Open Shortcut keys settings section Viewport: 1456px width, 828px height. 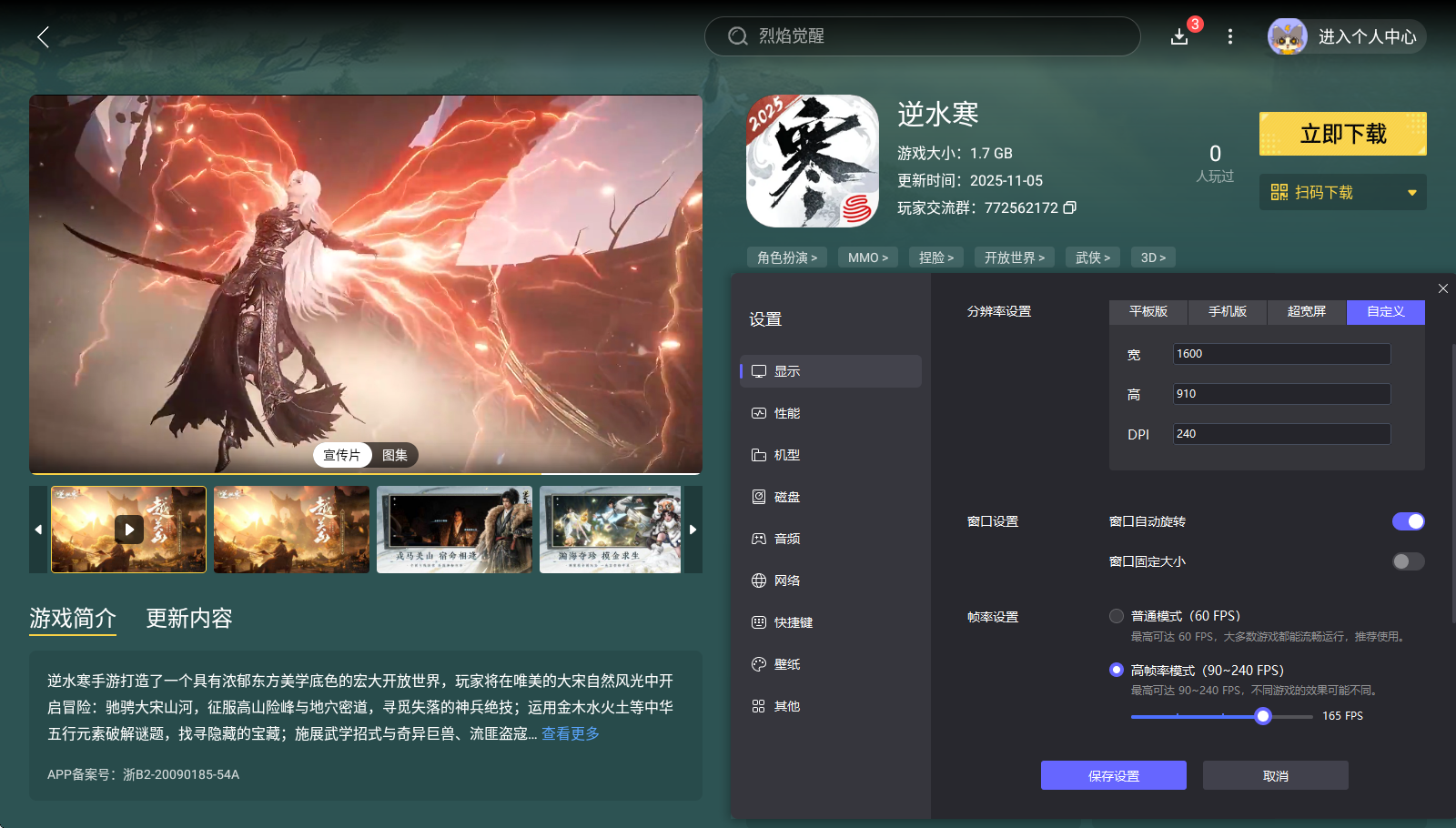tap(793, 622)
